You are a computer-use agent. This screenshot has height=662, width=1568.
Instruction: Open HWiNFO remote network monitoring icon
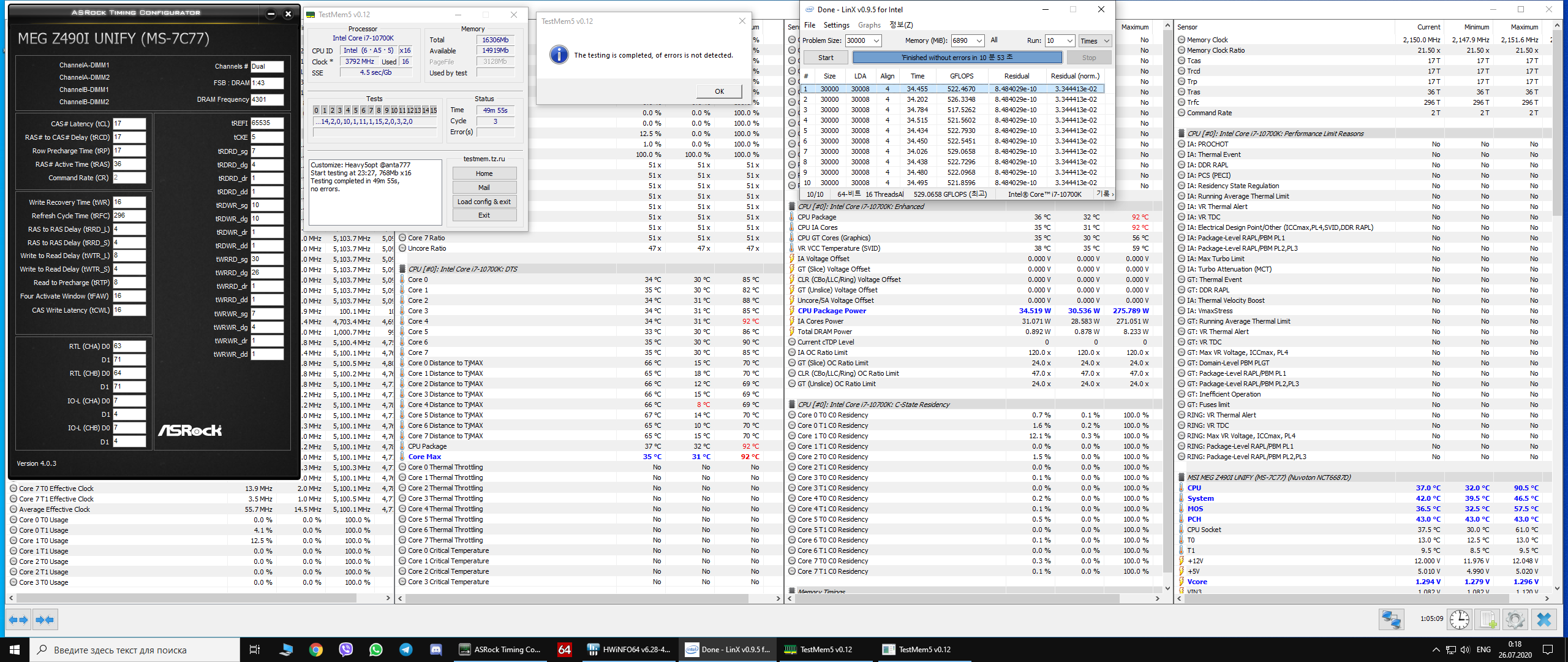[1391, 620]
